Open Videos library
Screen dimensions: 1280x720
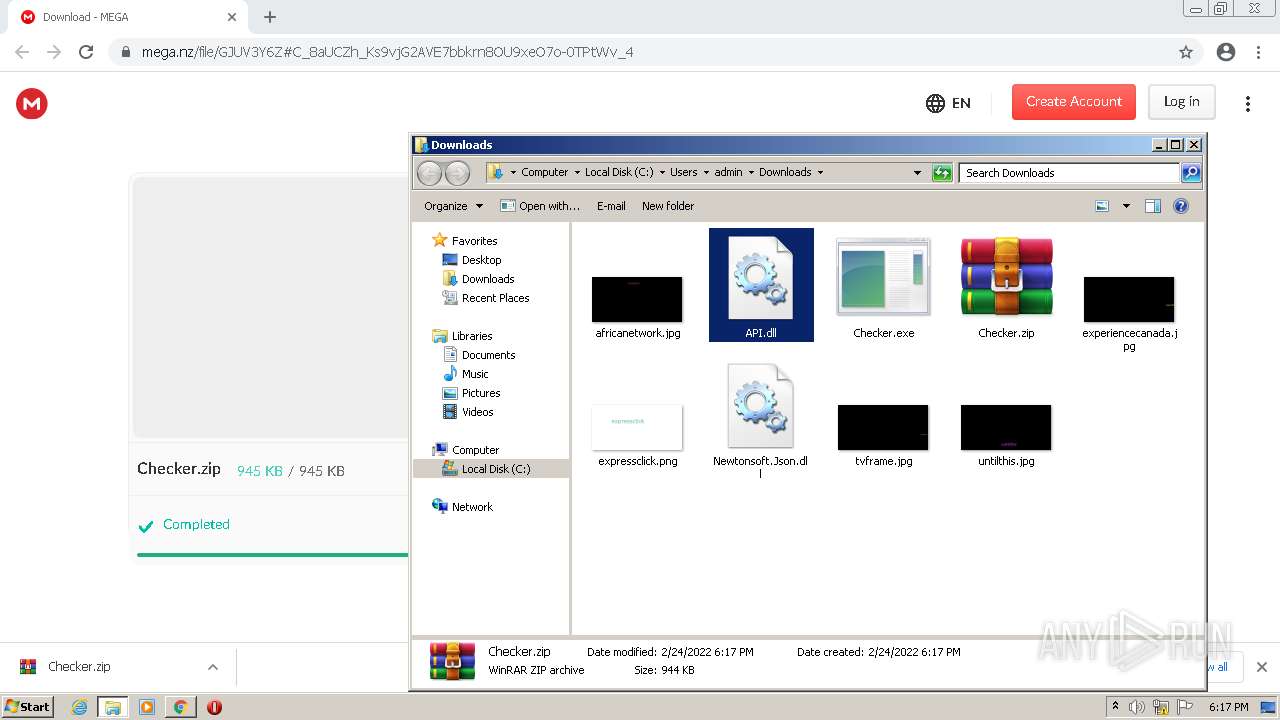pos(477,412)
